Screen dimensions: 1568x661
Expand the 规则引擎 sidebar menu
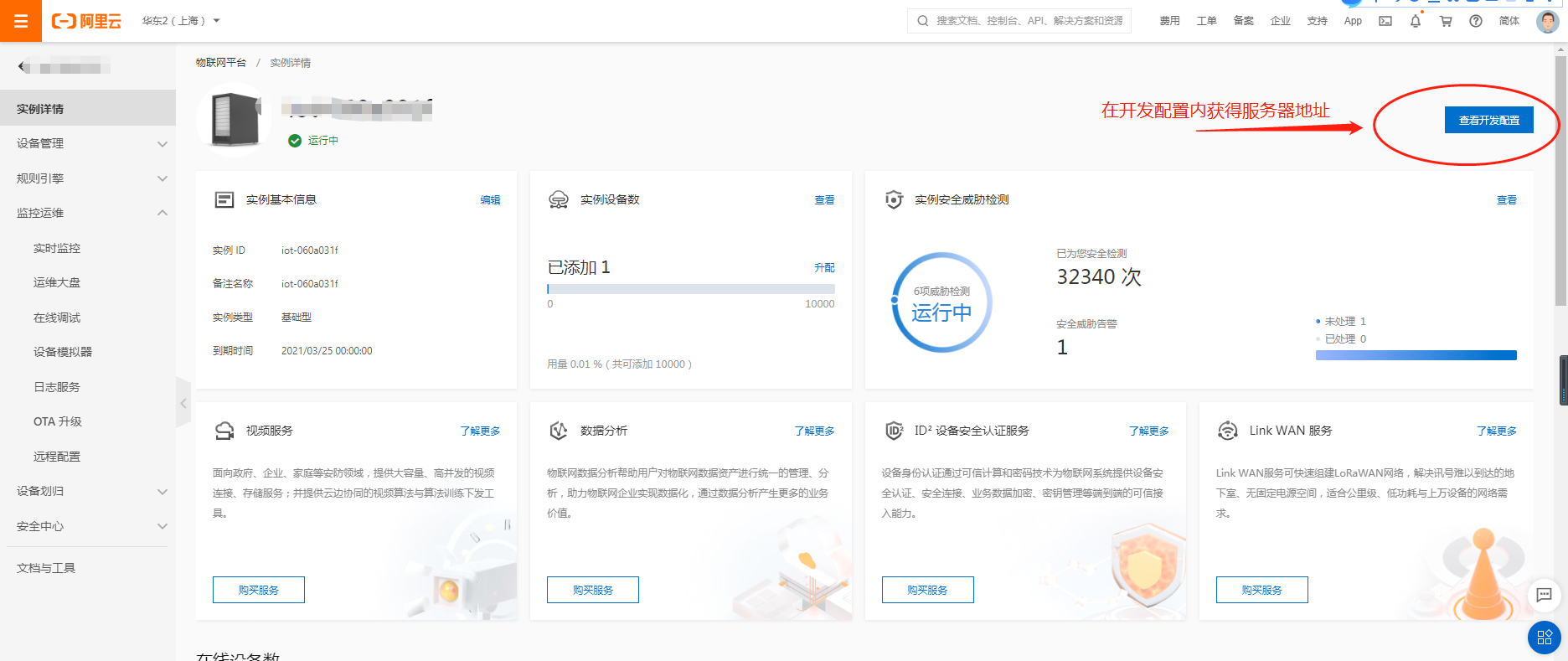coord(88,178)
